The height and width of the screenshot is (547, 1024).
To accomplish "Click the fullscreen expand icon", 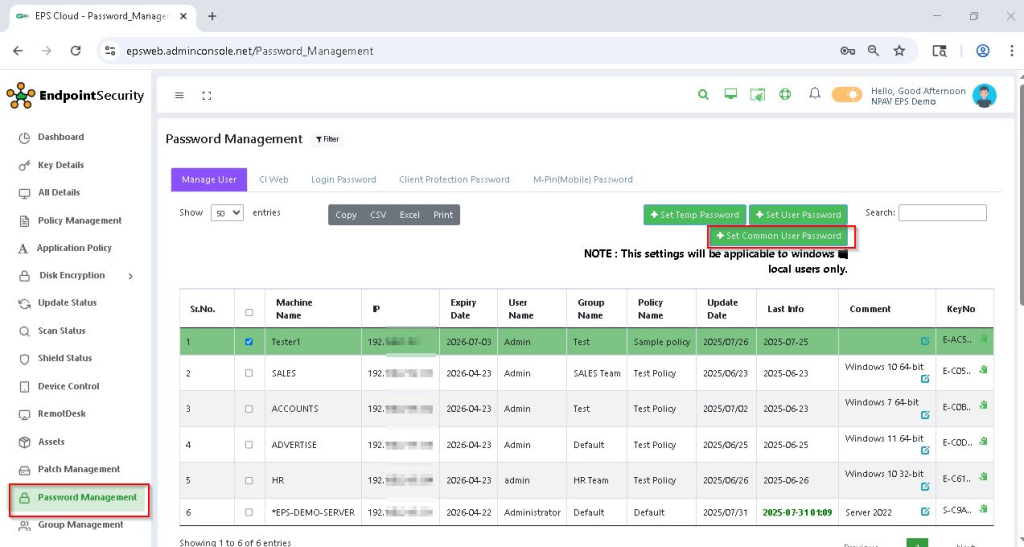I will coord(207,96).
